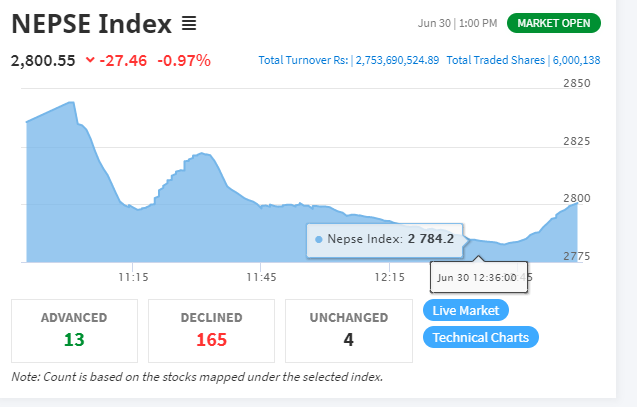Click the Total Traded Shares figure
The image size is (637, 407).
576,60
